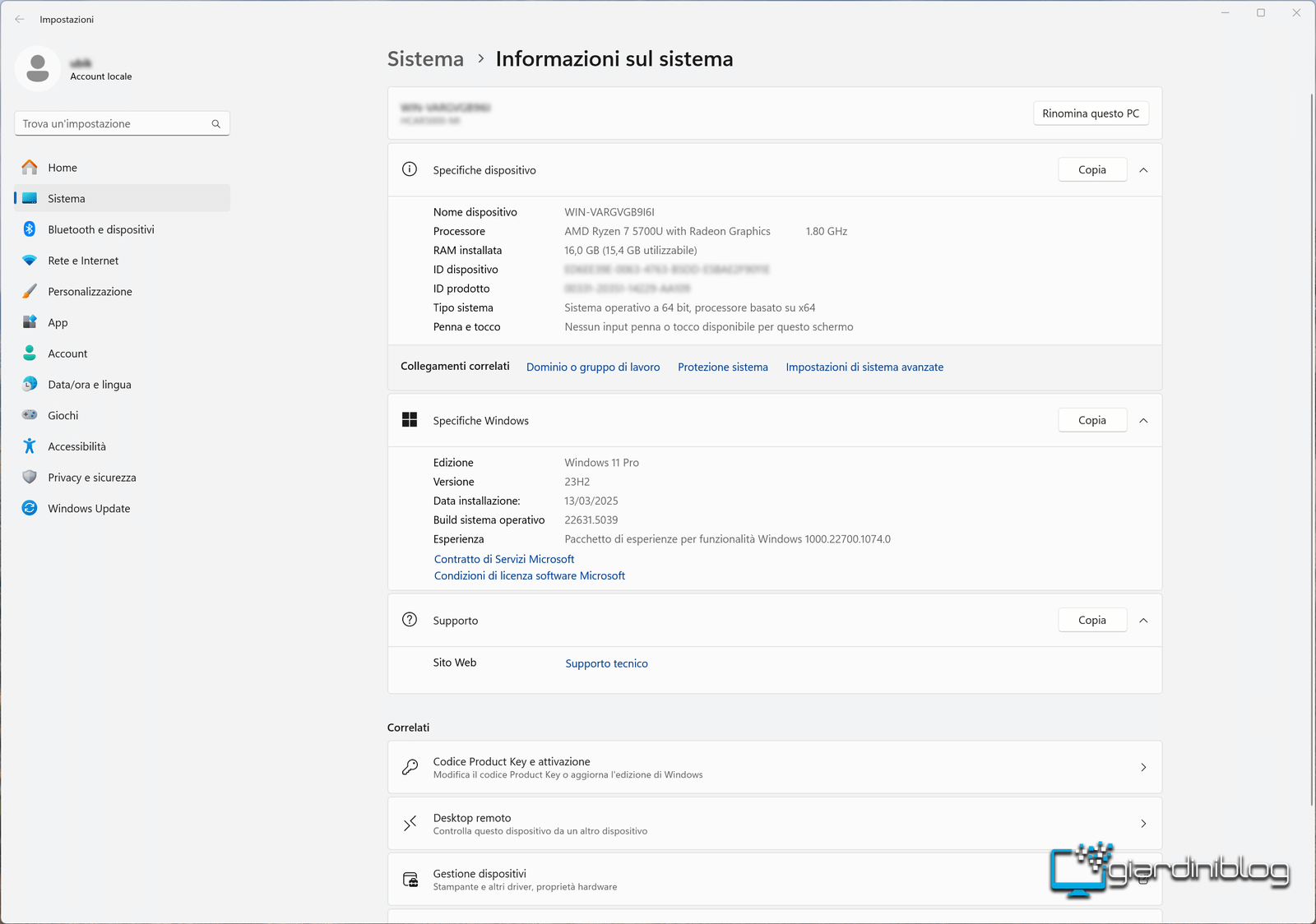Open Bluetooth e dispositivi via its icon
Viewport: 1316px width, 924px height.
pyautogui.click(x=30, y=229)
